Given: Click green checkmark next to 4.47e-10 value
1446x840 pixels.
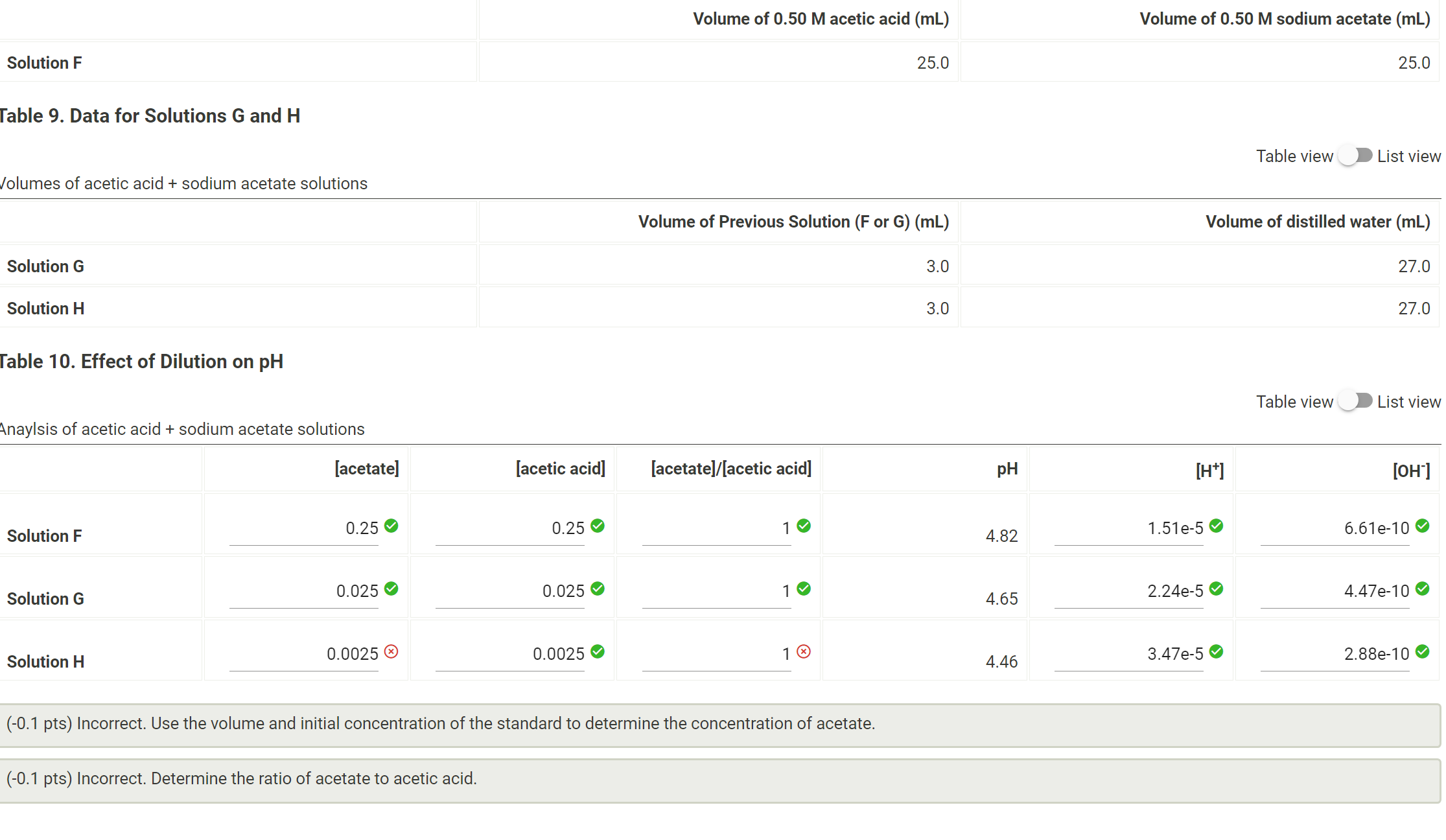Looking at the screenshot, I should [1422, 589].
